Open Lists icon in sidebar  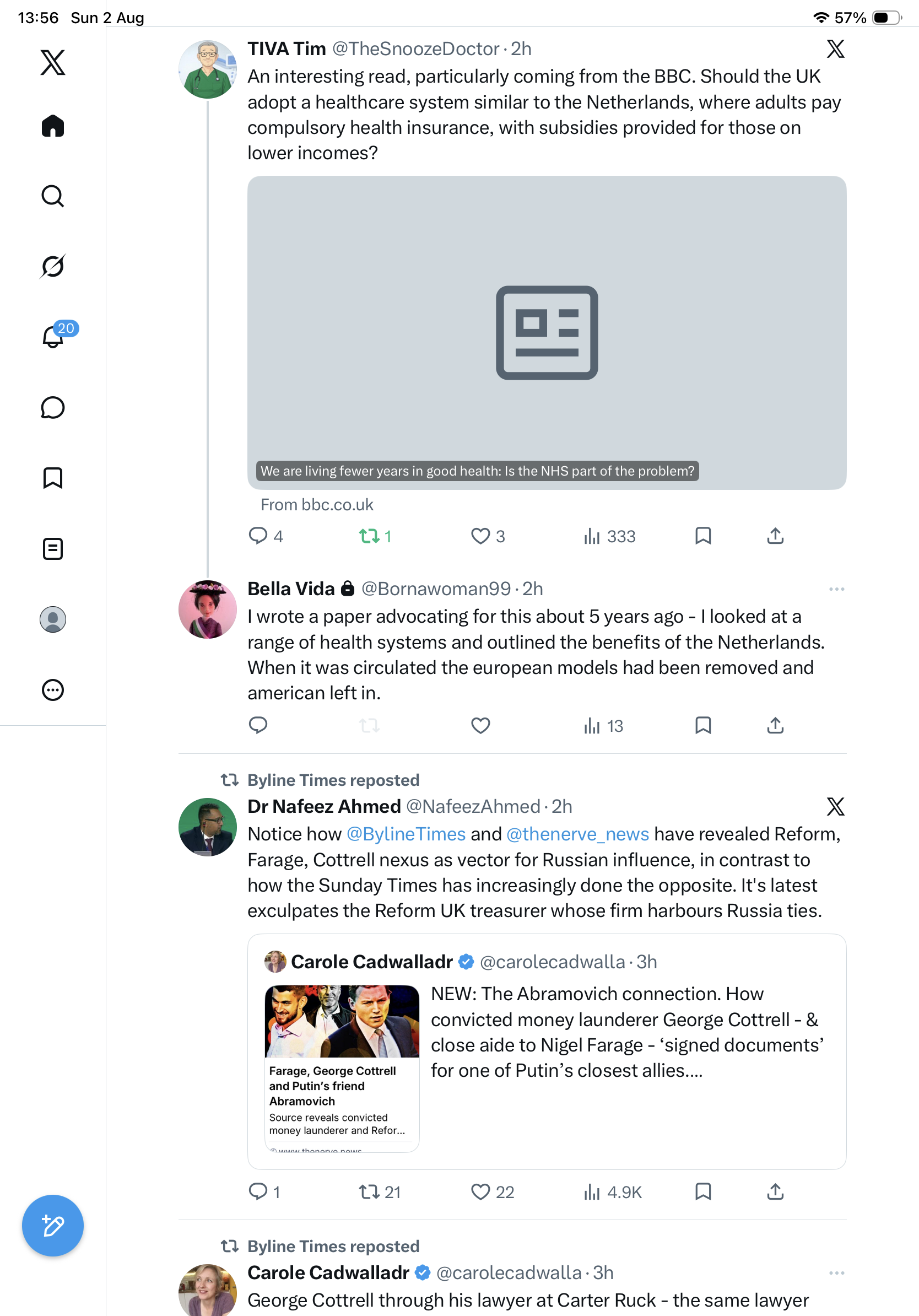(53, 548)
